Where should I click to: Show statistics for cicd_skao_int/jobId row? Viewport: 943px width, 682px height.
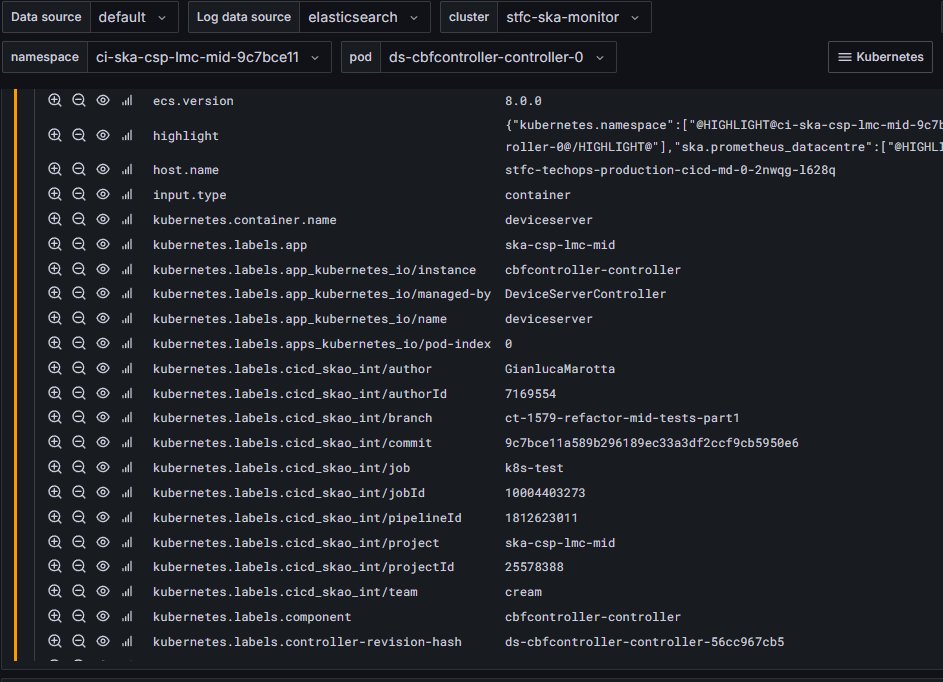coord(127,492)
